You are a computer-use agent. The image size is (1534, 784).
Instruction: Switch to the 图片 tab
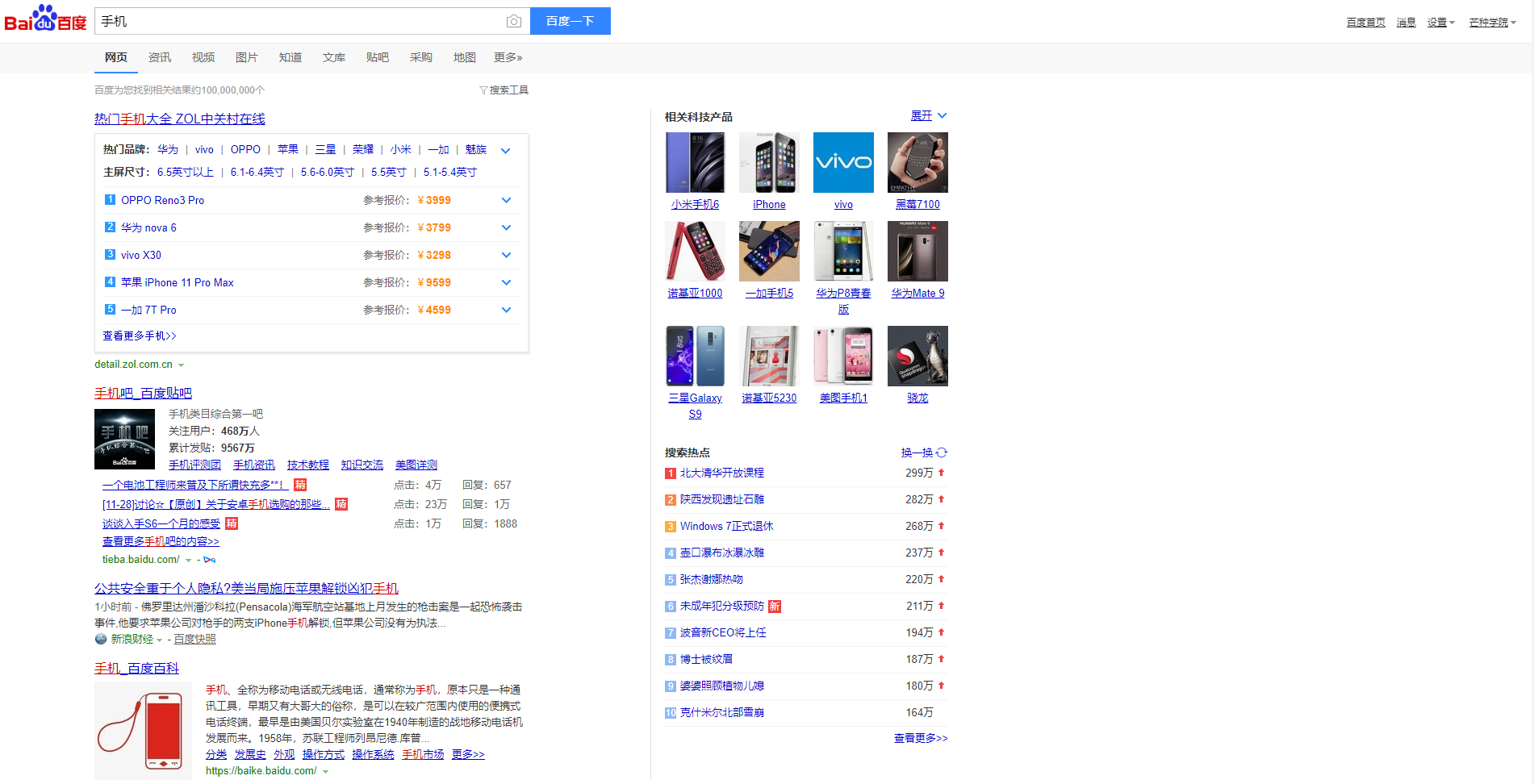click(247, 57)
